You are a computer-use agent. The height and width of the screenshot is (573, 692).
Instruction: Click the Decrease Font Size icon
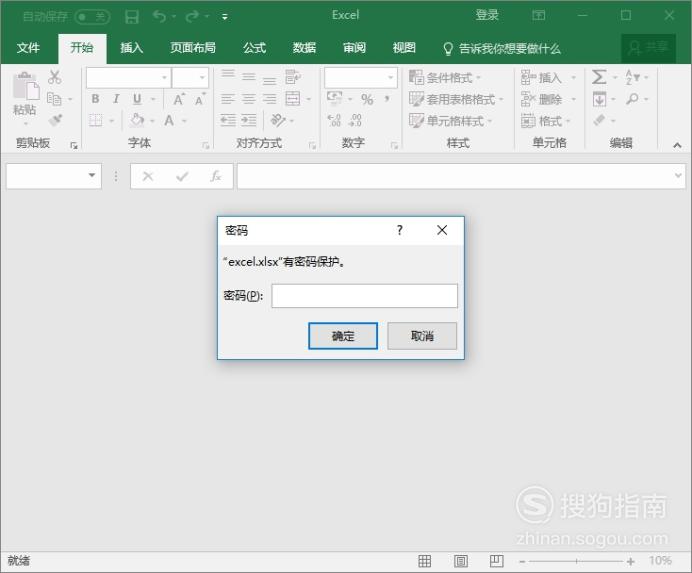point(199,99)
